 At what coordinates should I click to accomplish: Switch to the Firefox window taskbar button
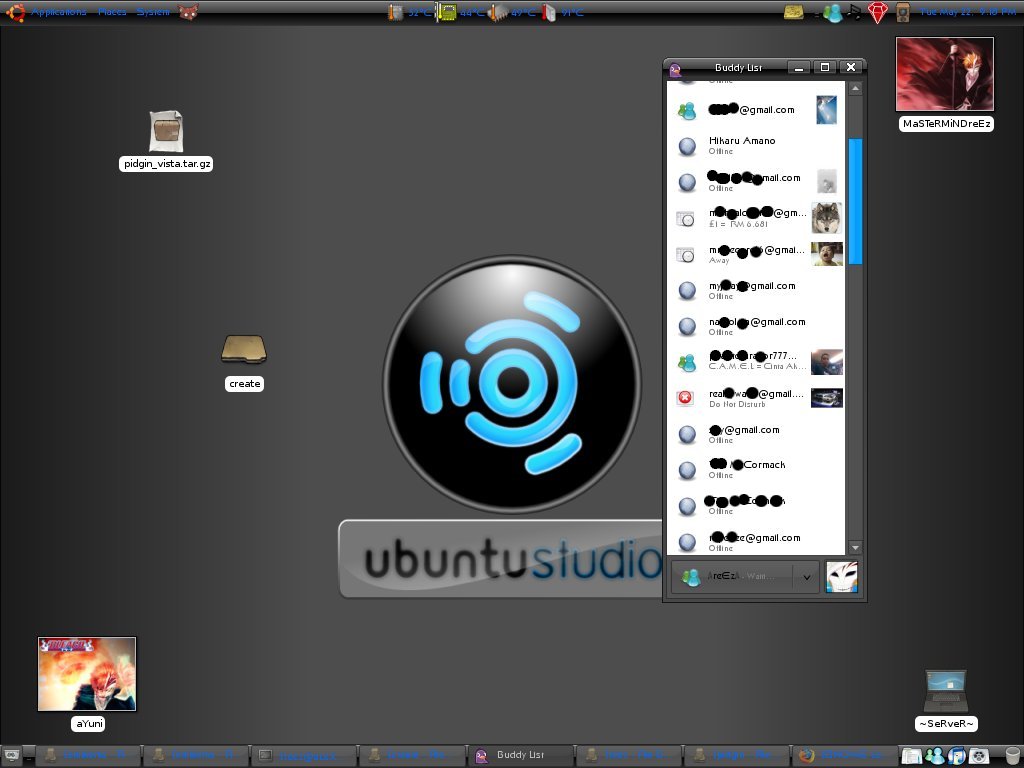click(x=843, y=756)
